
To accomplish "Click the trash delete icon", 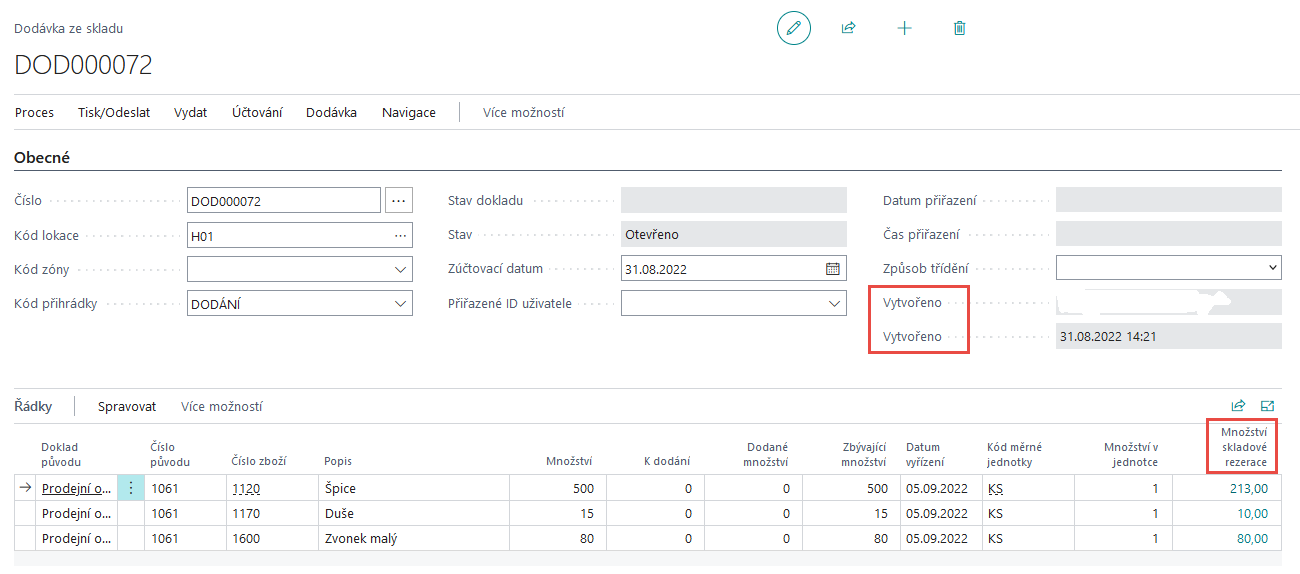I will [x=959, y=28].
